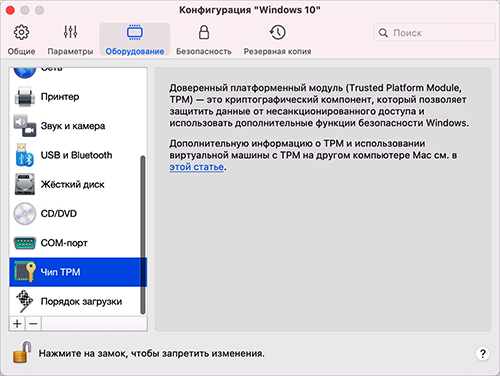Select Звук и камера label
The width and height of the screenshot is (500, 376).
click(x=73, y=126)
